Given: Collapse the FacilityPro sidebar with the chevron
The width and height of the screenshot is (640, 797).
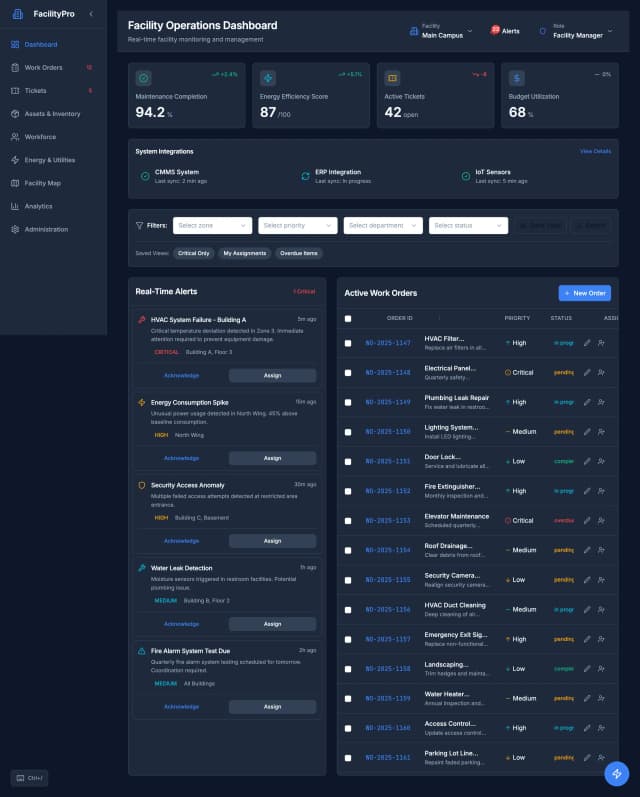Looking at the screenshot, I should coord(91,14).
